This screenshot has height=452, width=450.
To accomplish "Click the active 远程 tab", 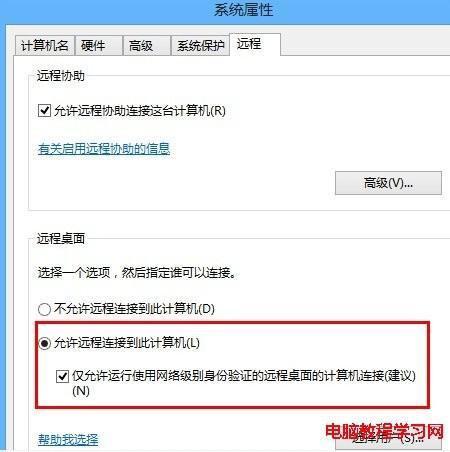I will click(255, 44).
